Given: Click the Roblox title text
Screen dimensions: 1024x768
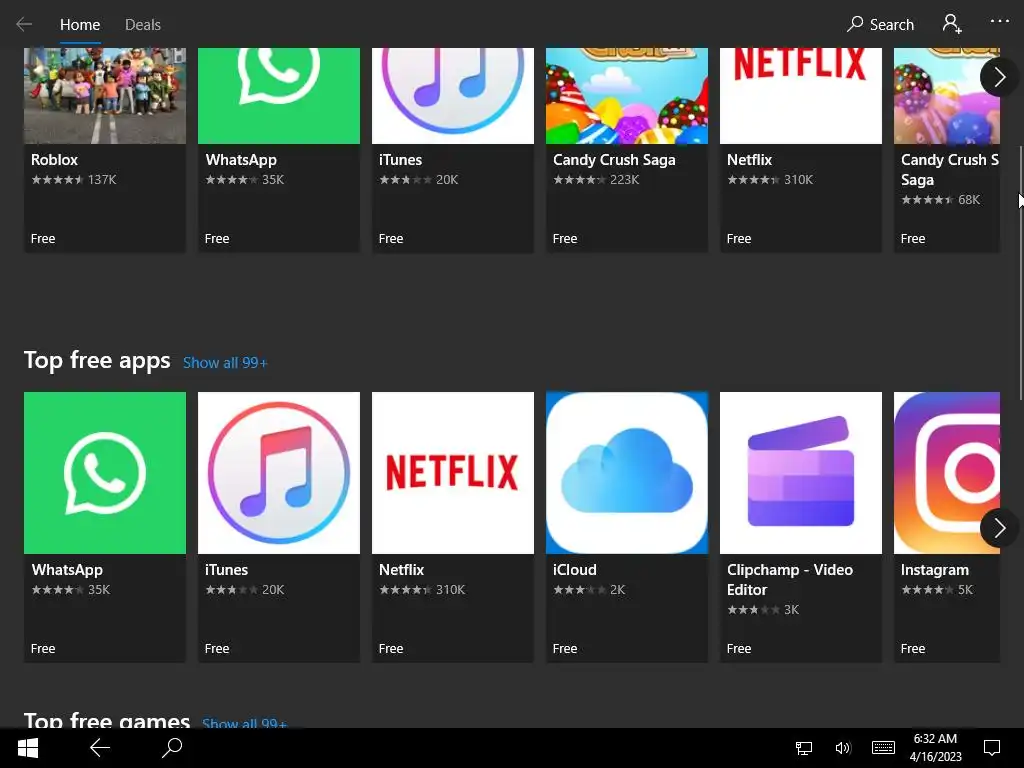Looking at the screenshot, I should click(x=54, y=160).
